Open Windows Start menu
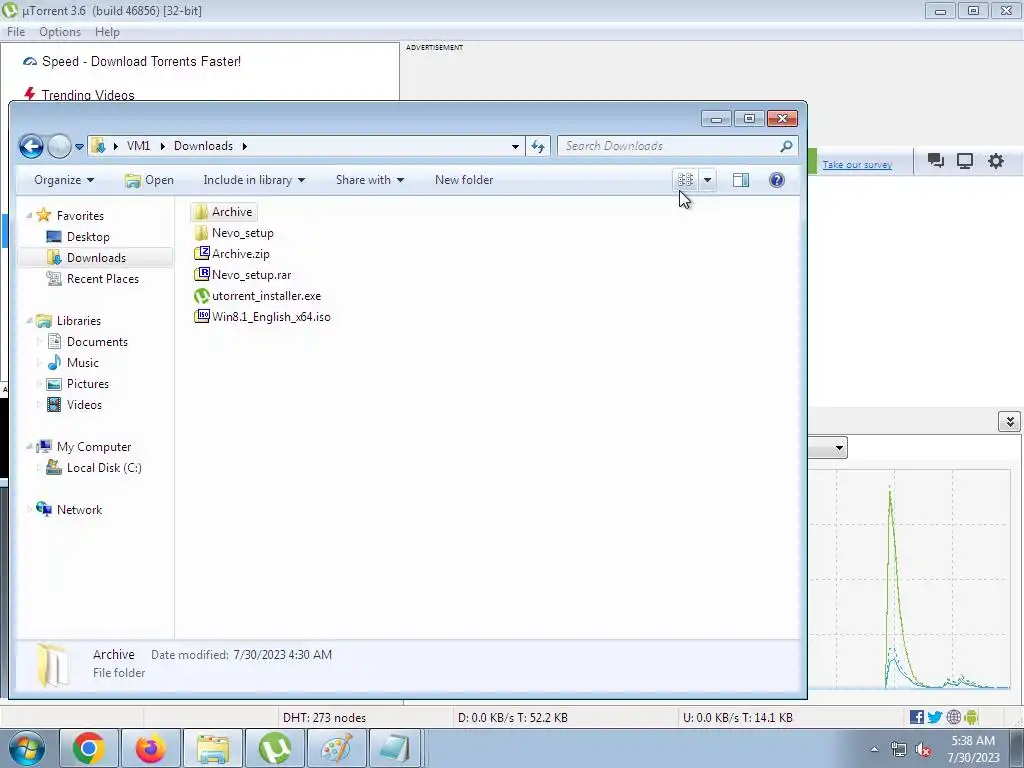Screen dimensions: 1024x768 tap(27, 748)
